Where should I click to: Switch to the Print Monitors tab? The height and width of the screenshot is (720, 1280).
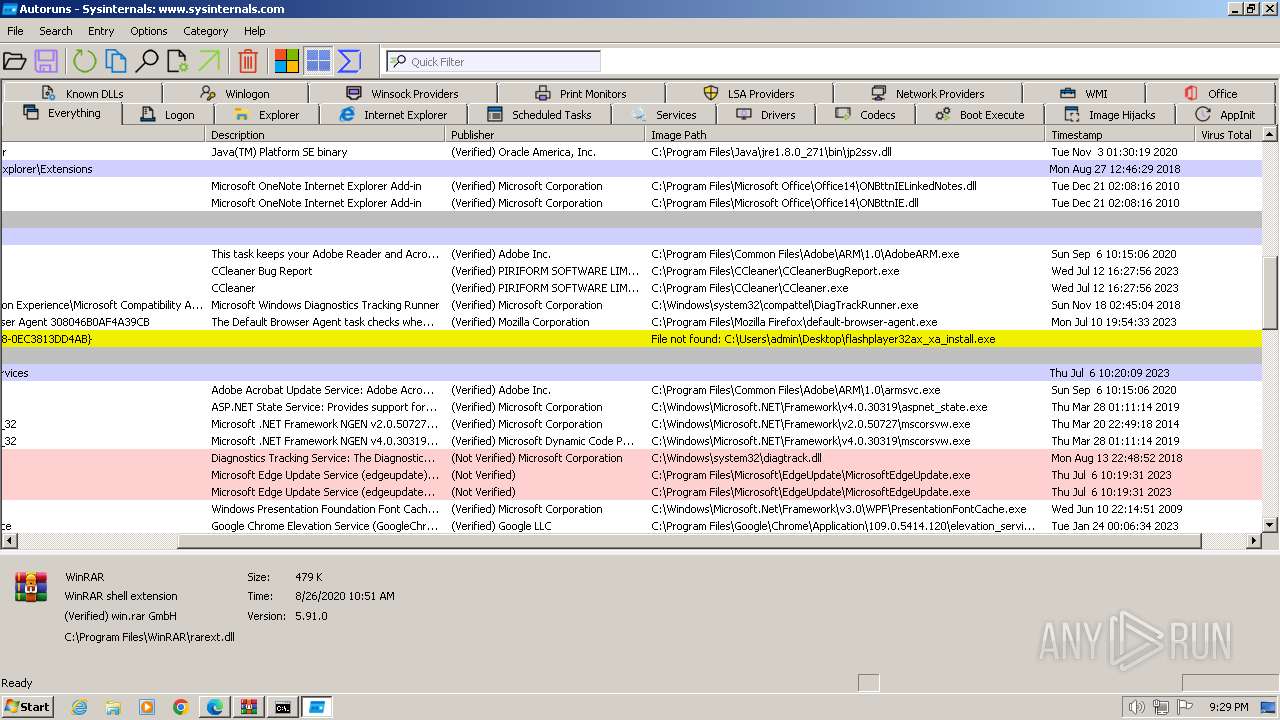pos(581,93)
